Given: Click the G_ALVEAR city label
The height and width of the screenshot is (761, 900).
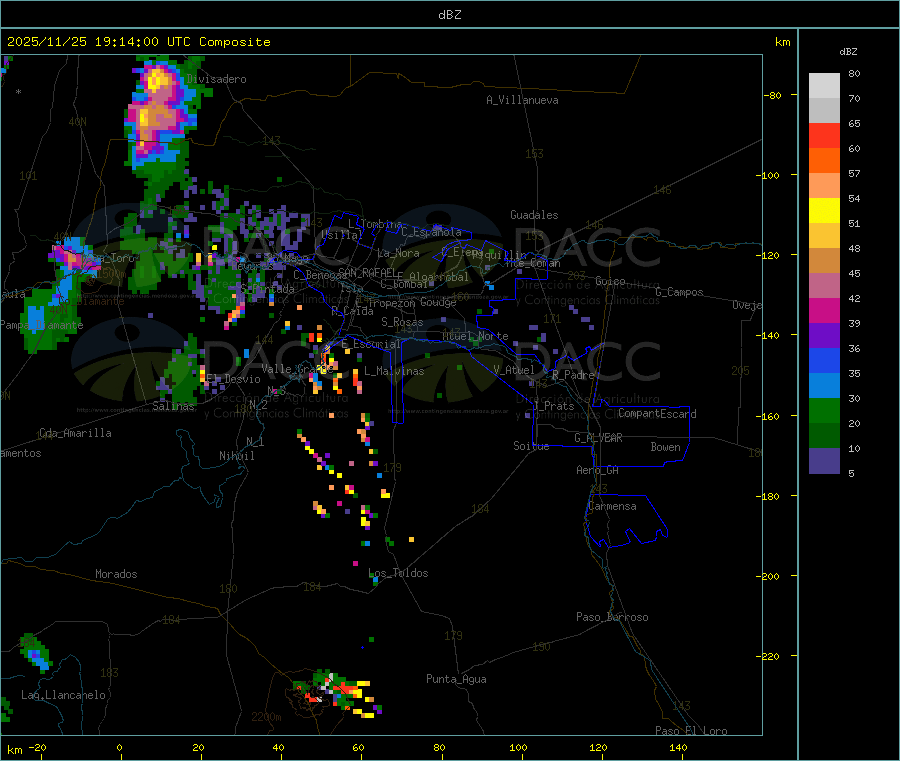Looking at the screenshot, I should point(598,438).
